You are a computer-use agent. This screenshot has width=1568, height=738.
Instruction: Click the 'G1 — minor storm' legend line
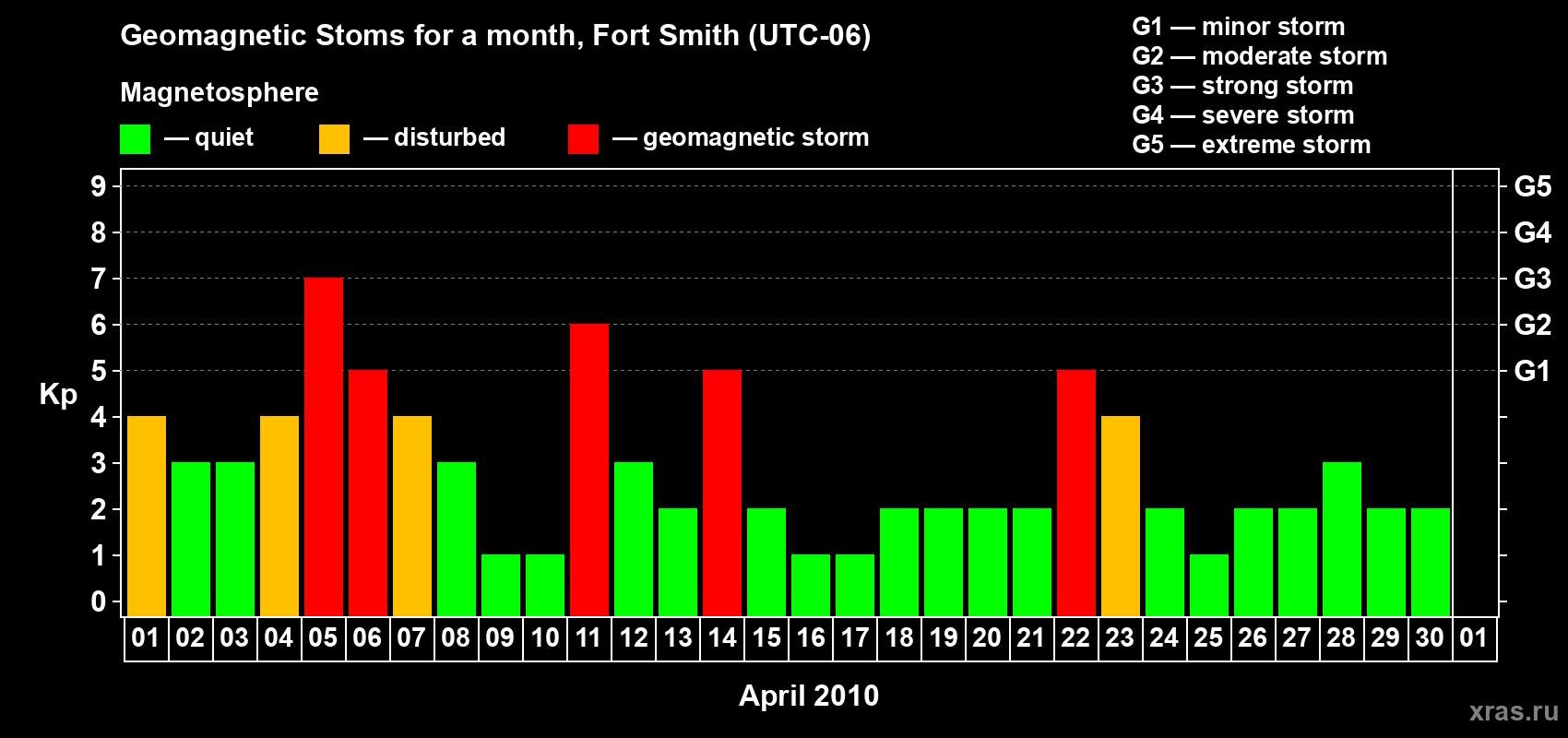coord(1239,27)
